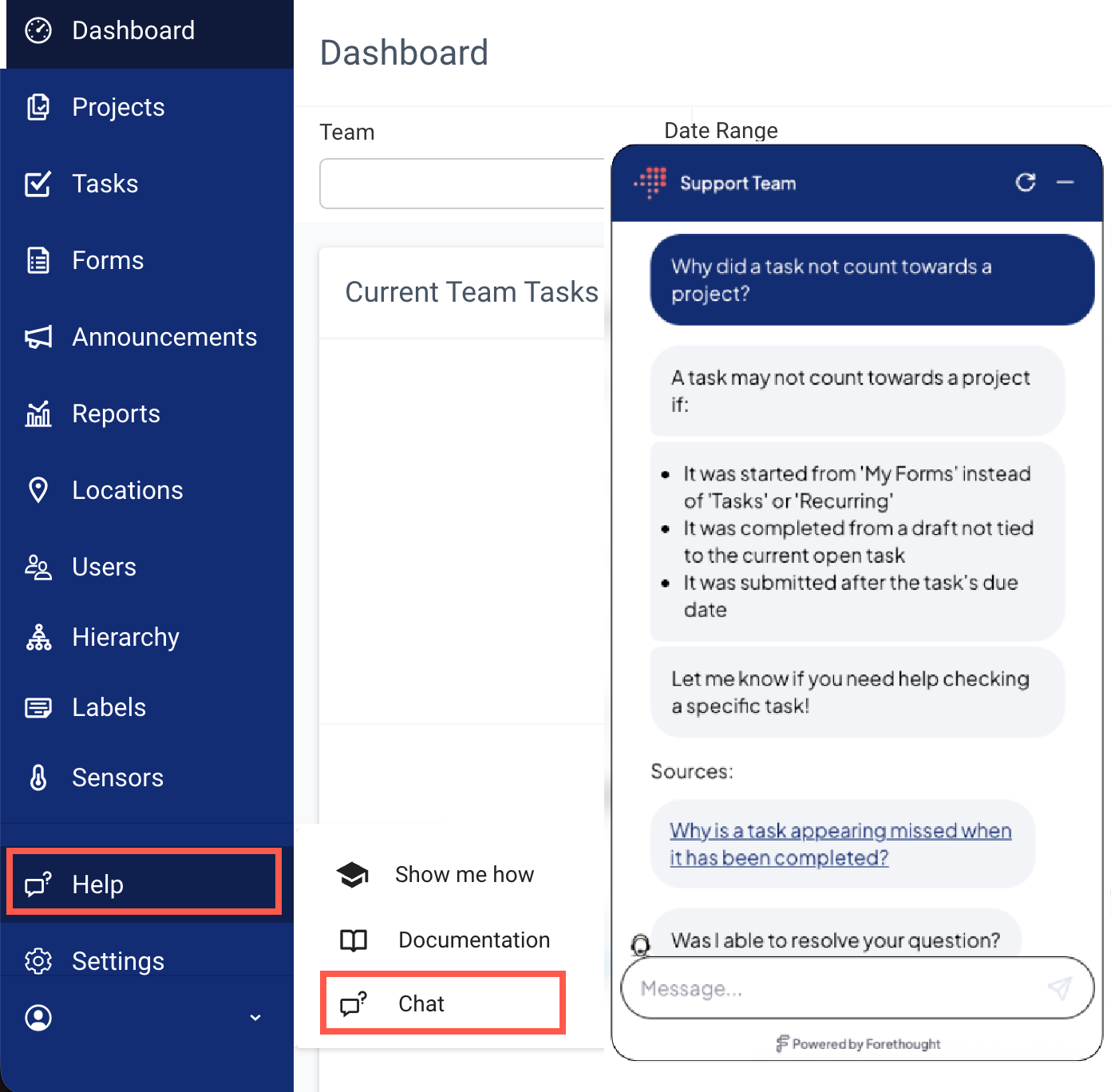Click the Dashboard page title
This screenshot has width=1111, height=1092.
[x=404, y=53]
